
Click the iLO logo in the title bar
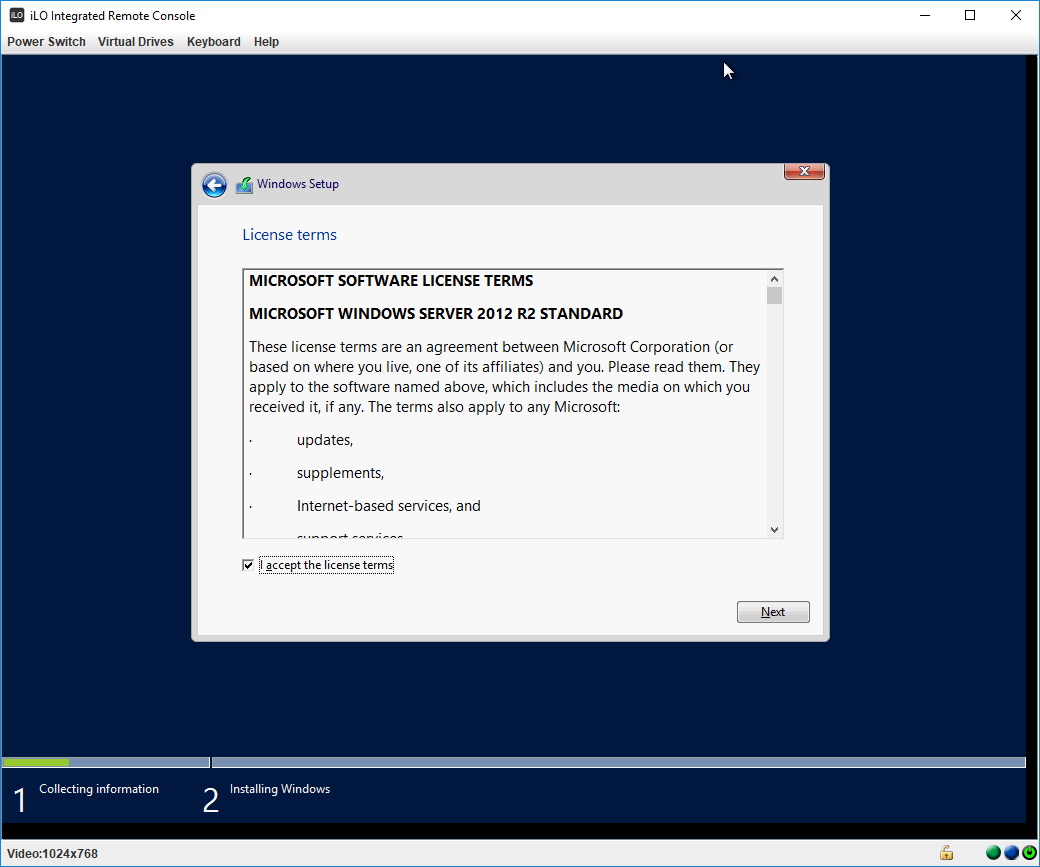(x=17, y=15)
